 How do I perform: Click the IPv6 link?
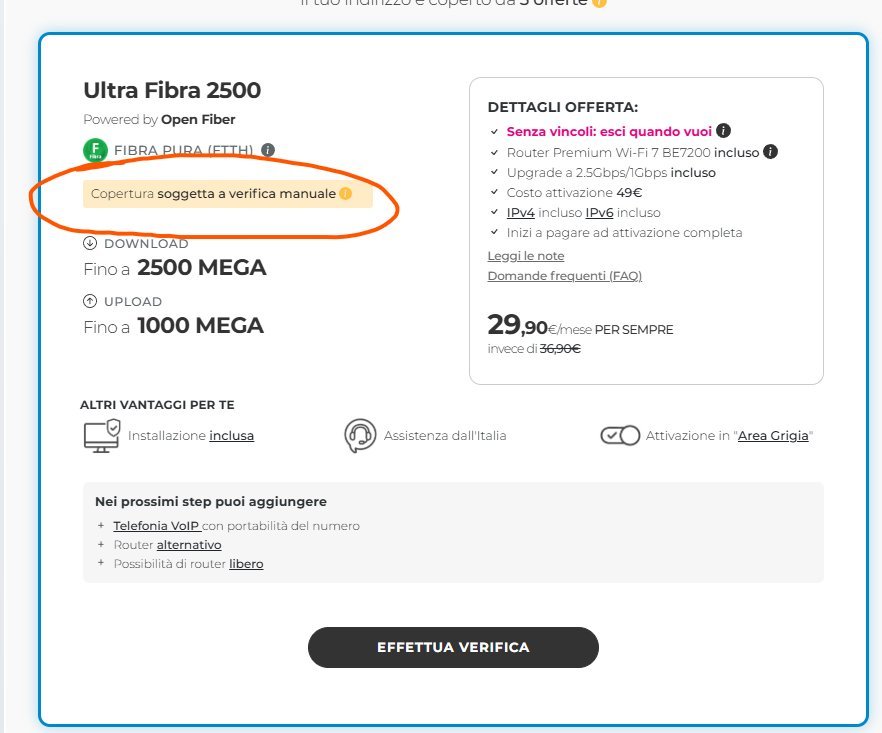tap(600, 213)
